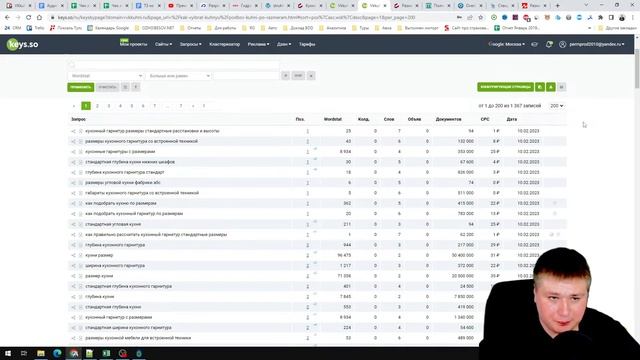Open the Google Москва region selector
Image resolution: width=640 pixels, height=360 pixels.
[x=507, y=44]
